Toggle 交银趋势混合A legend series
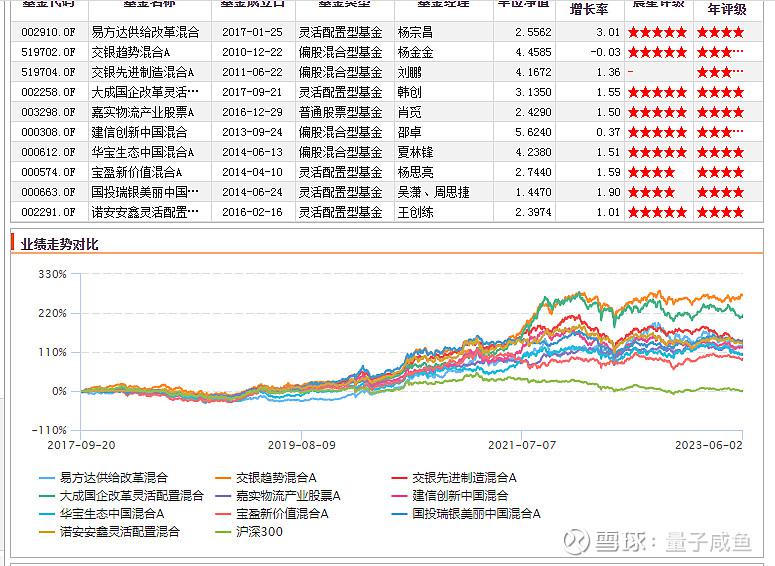 point(266,478)
